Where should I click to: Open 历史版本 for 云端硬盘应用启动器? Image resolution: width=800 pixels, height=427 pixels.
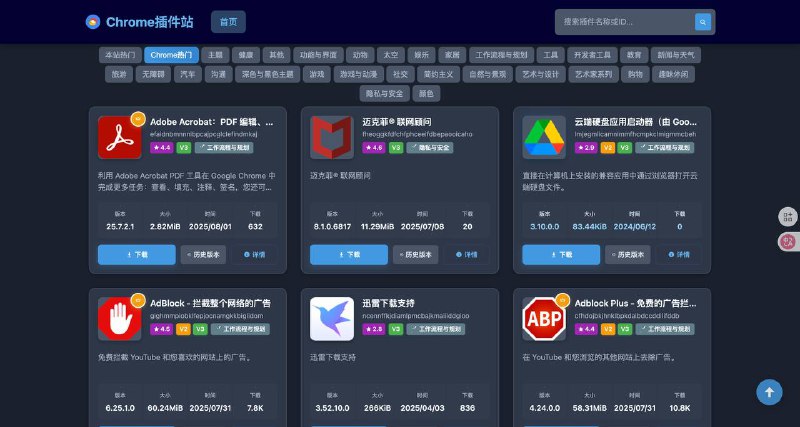click(x=628, y=255)
